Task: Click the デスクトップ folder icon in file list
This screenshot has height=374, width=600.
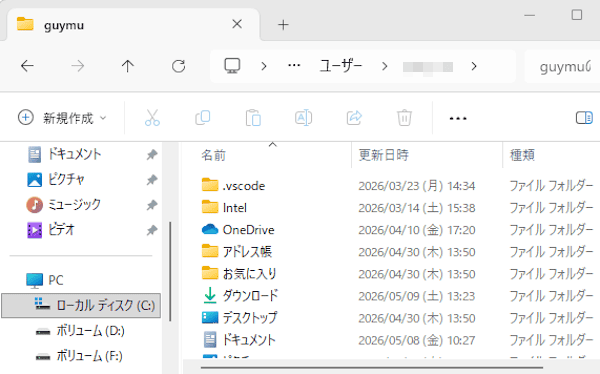Action: pyautogui.click(x=210, y=318)
